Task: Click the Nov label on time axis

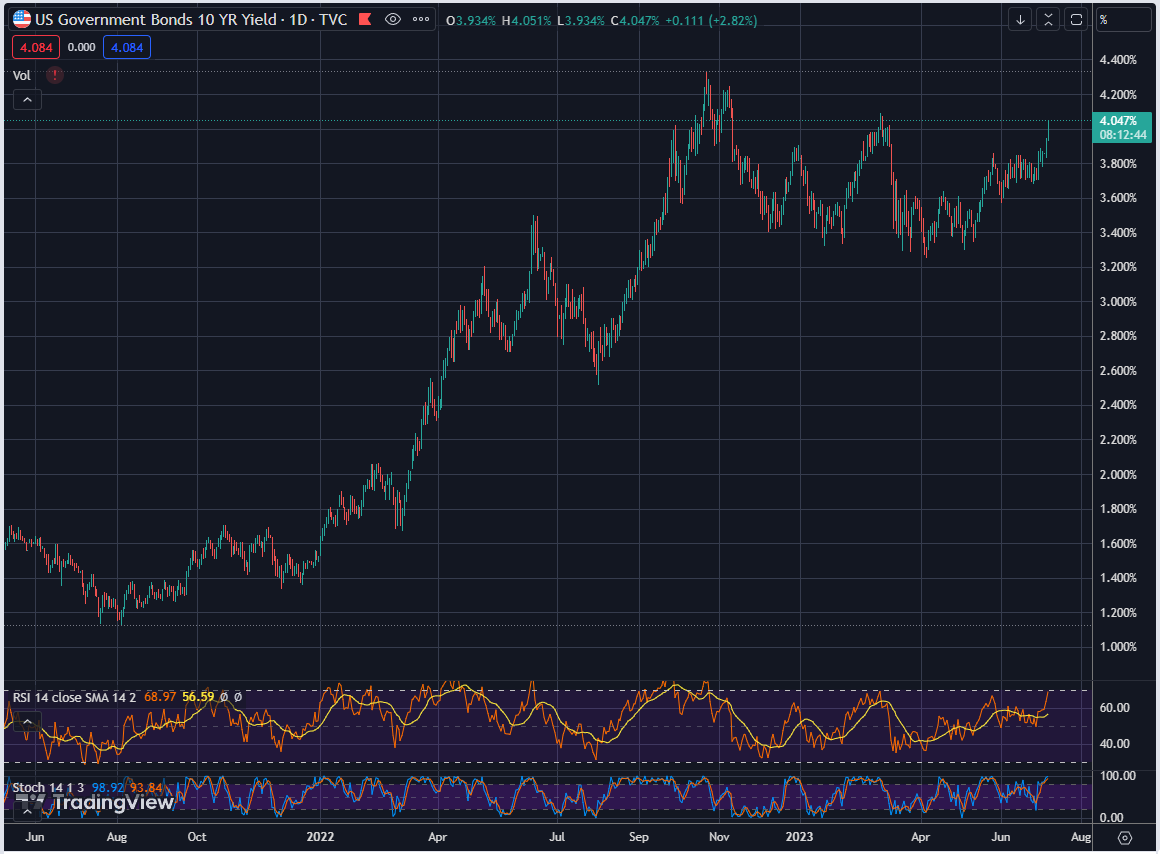Action: (719, 837)
